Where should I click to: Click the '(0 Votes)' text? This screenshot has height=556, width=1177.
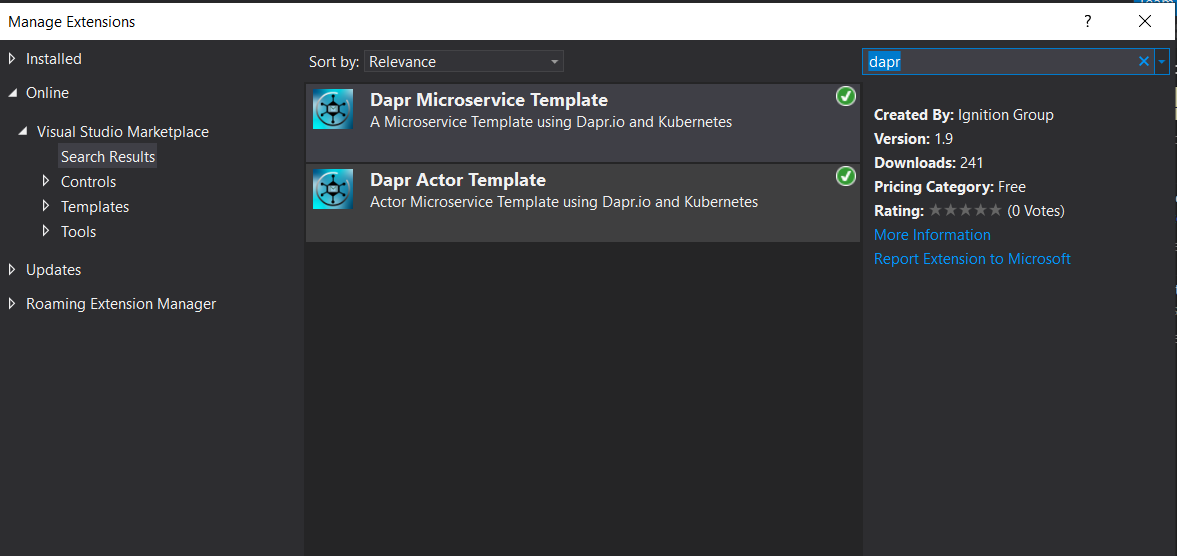tap(1036, 211)
